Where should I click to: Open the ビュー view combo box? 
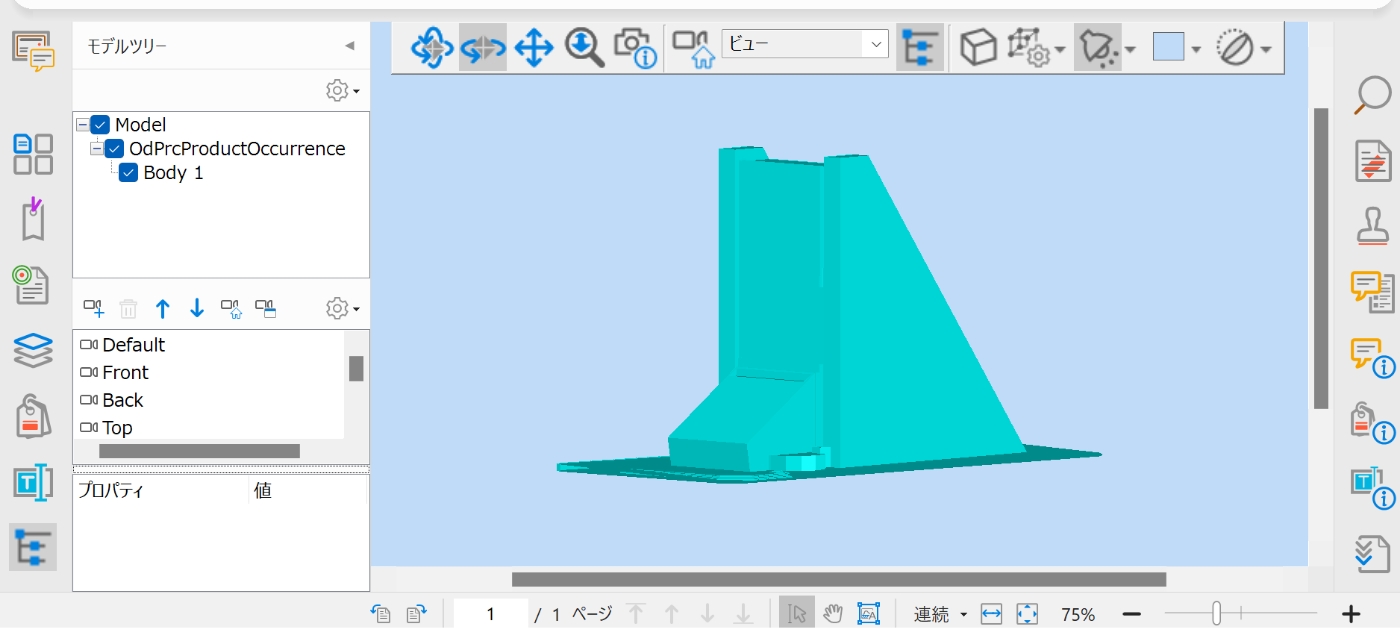pos(875,44)
